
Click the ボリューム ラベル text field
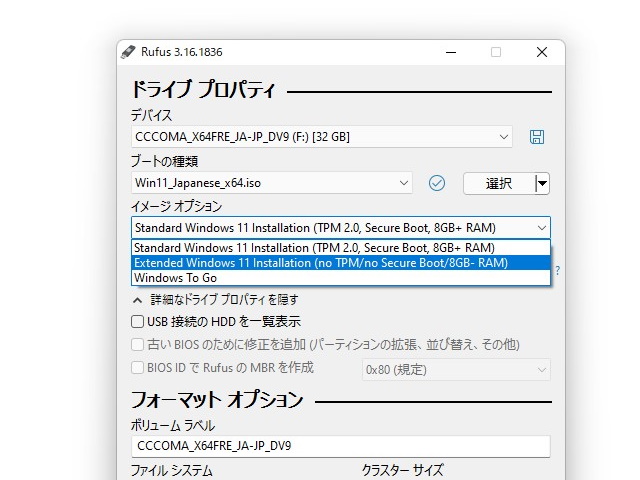341,446
